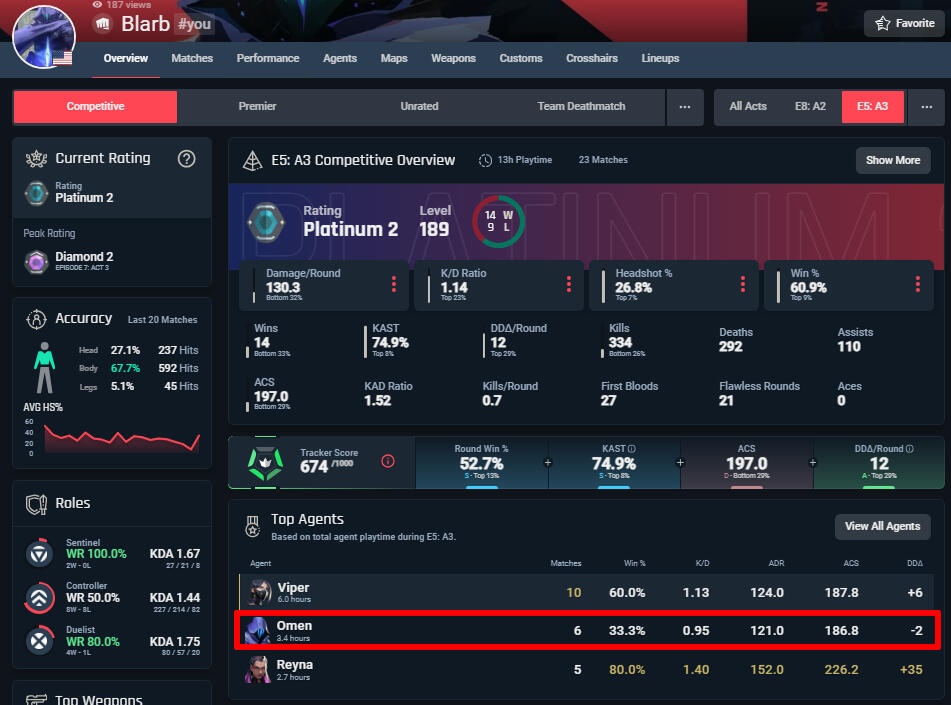This screenshot has height=705, width=951.
Task: Click the View All Agents button
Action: click(882, 526)
